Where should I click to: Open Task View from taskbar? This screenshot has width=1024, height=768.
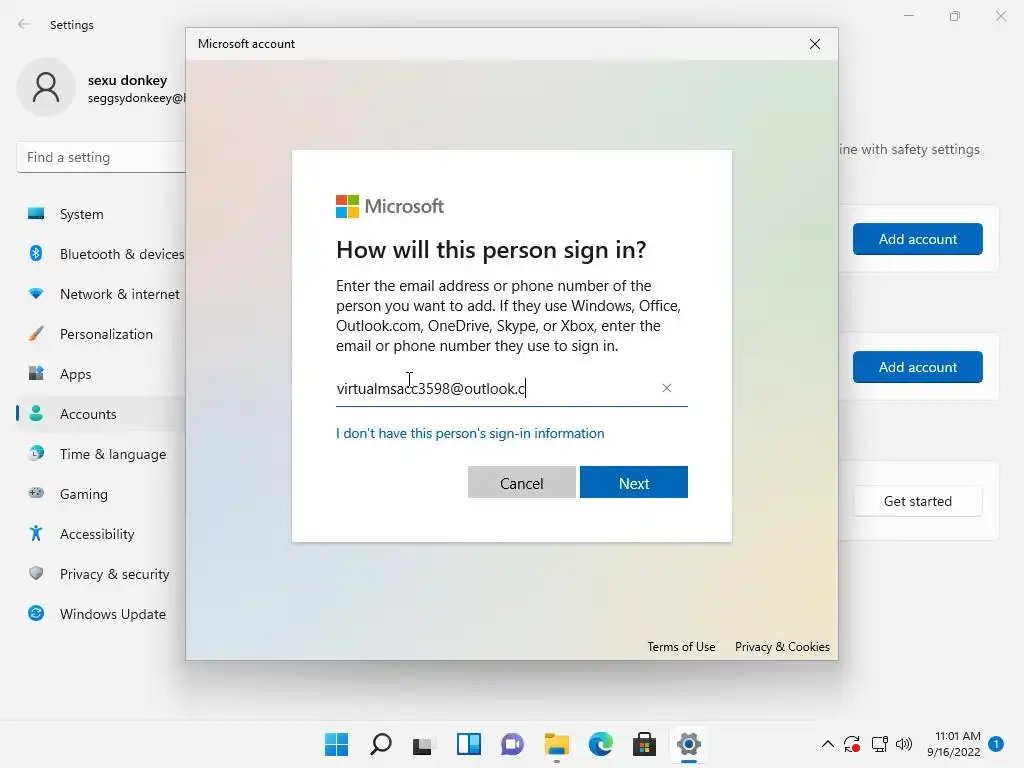[423, 744]
